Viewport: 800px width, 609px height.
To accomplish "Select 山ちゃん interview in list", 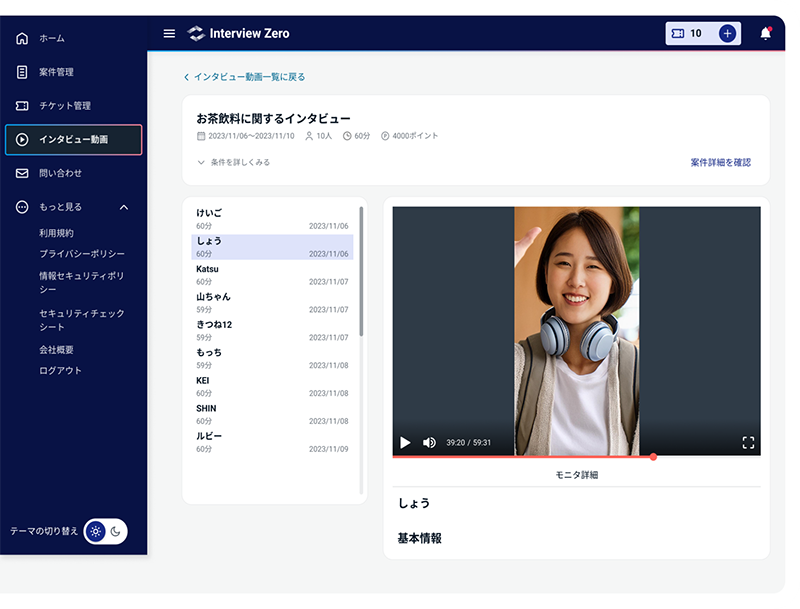I will (x=272, y=303).
